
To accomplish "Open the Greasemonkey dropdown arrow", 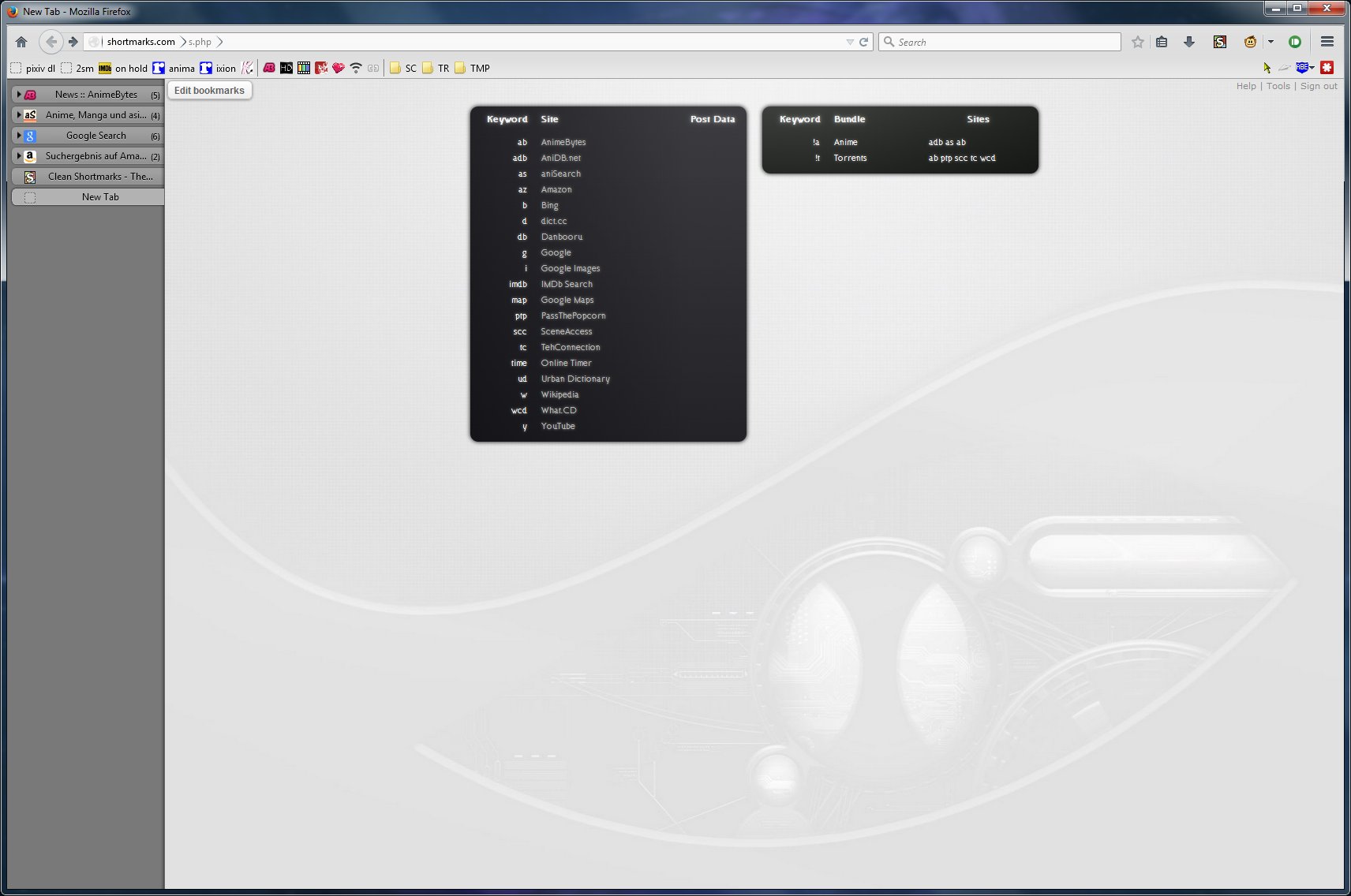I will [x=1271, y=42].
